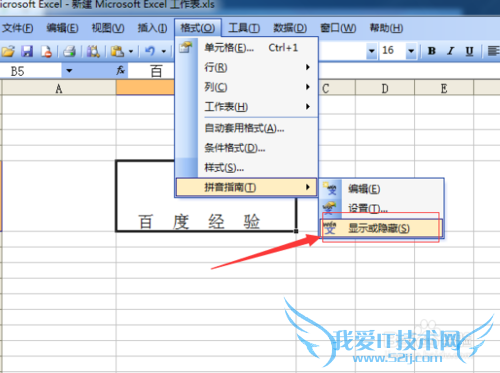
Task: Toggle Italic formatting button
Action: click(451, 51)
